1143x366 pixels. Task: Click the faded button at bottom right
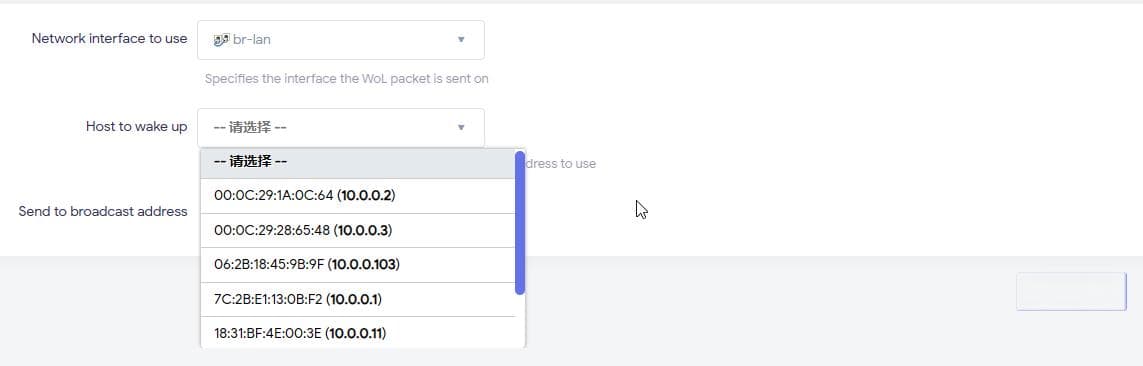click(x=1071, y=292)
